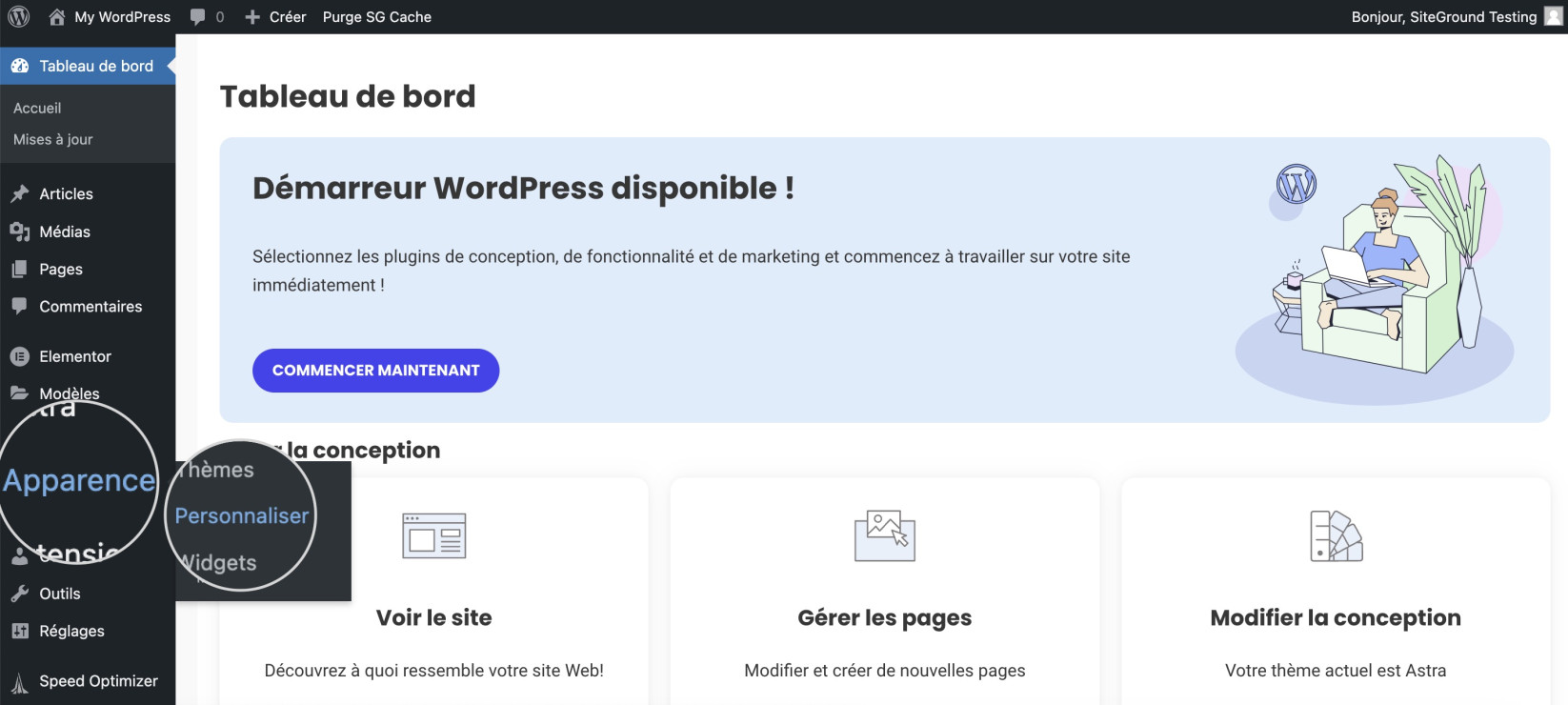Viewport: 1568px width, 705px height.
Task: Click text Votre thème actuel est Astra
Action: pyautogui.click(x=1336, y=671)
